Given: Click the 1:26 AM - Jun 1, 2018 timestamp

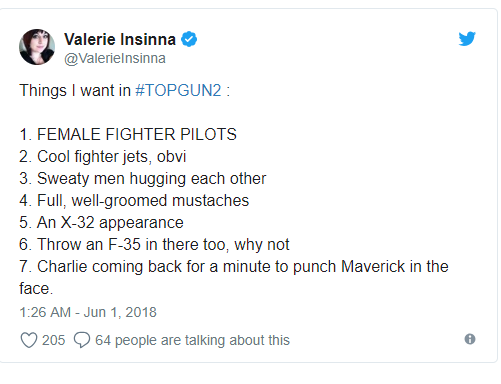Looking at the screenshot, I should tap(88, 312).
